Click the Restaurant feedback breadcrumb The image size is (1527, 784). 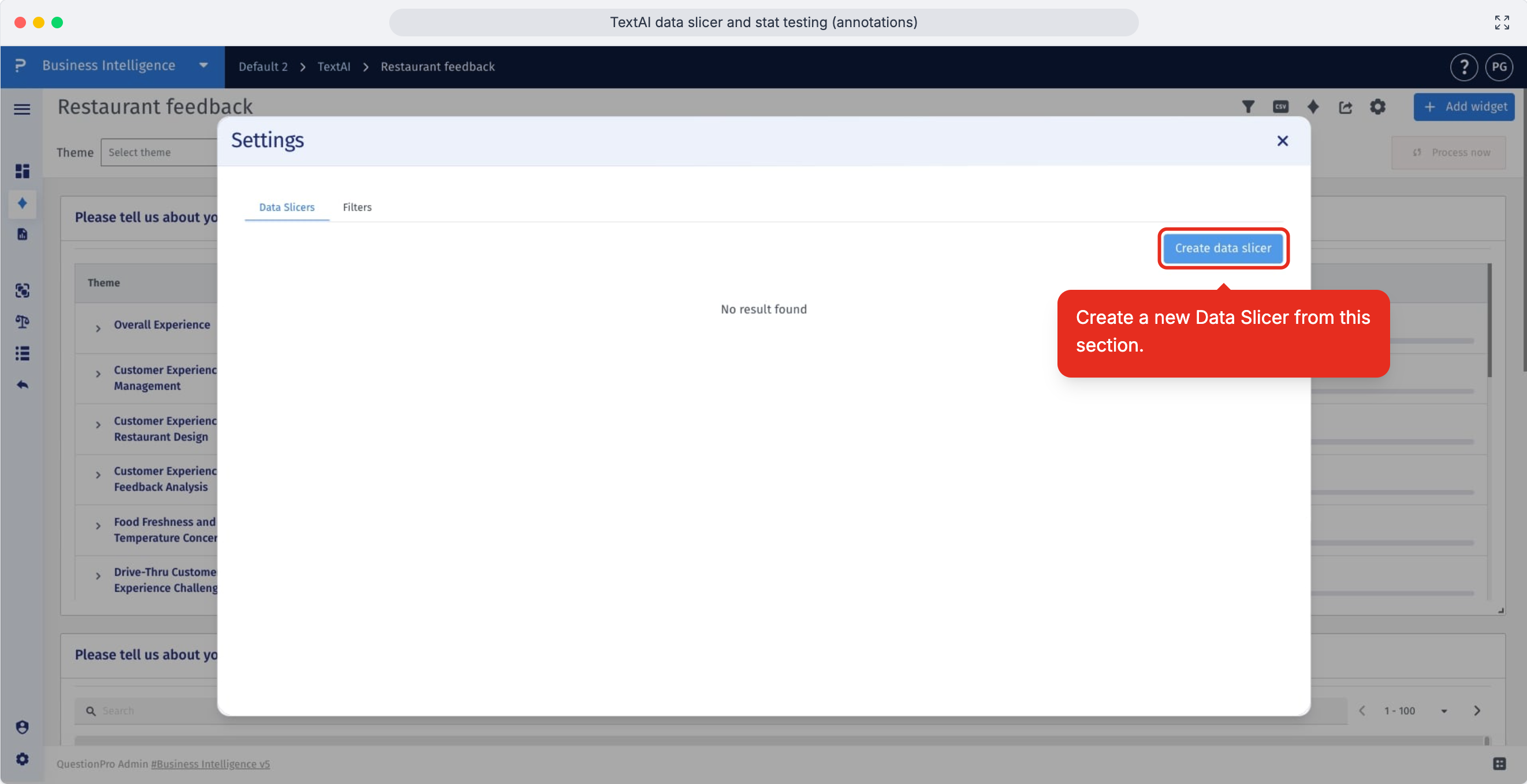pyautogui.click(x=437, y=66)
